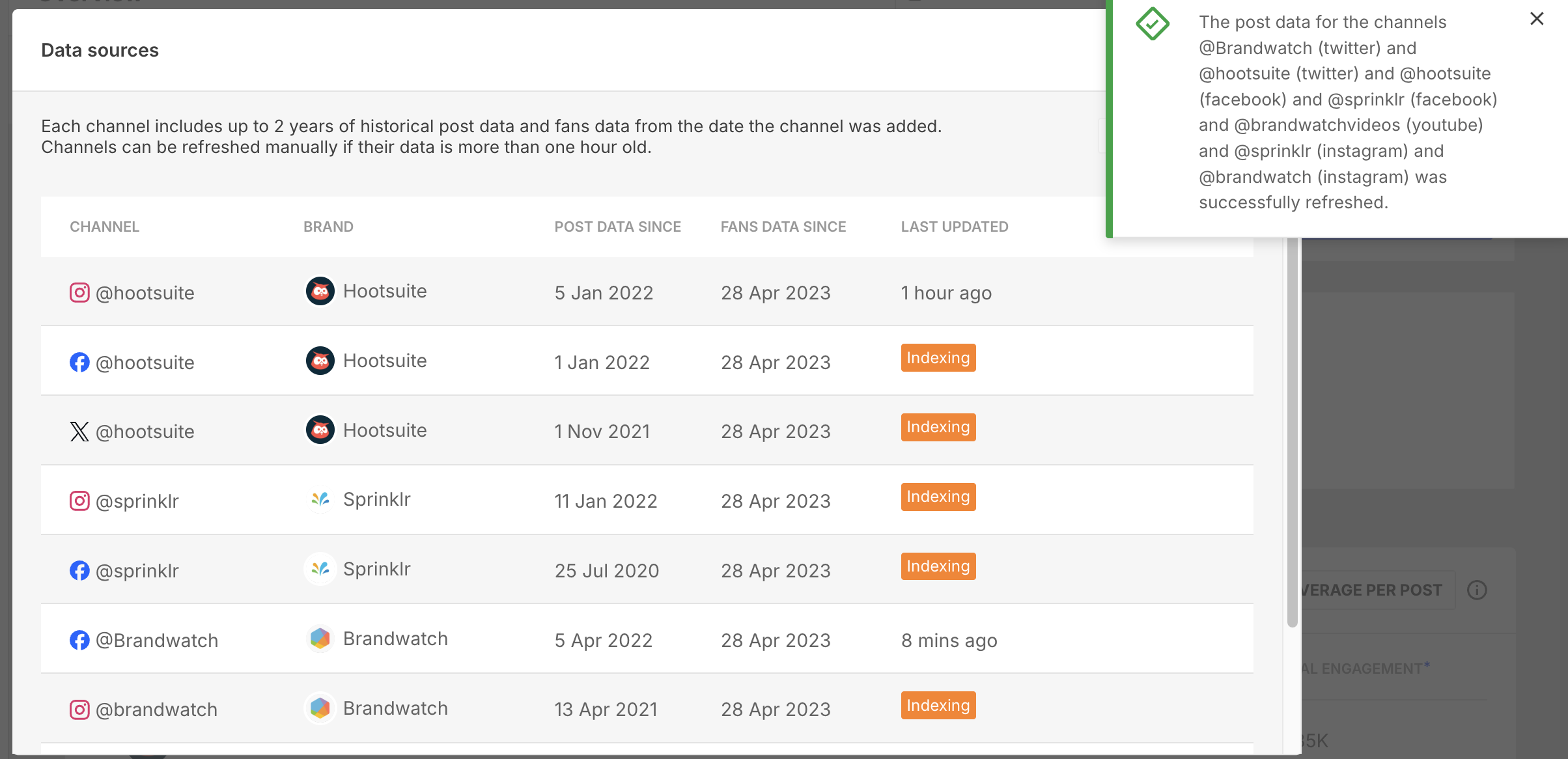Click Instagram icon beside @sprinklr row
Viewport: 1568px width, 759px height.
click(79, 501)
